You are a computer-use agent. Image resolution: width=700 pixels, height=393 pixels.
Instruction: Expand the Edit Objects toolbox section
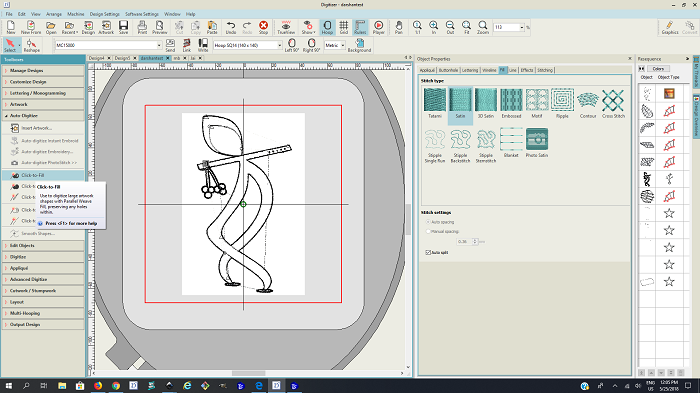[43, 246]
